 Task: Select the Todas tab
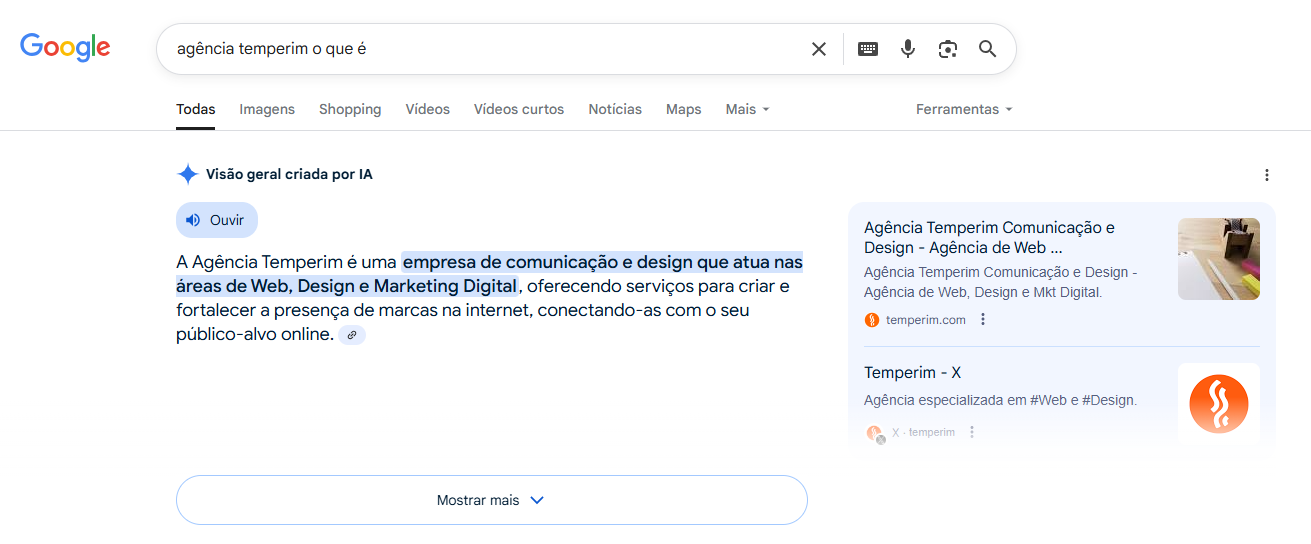pyautogui.click(x=196, y=109)
